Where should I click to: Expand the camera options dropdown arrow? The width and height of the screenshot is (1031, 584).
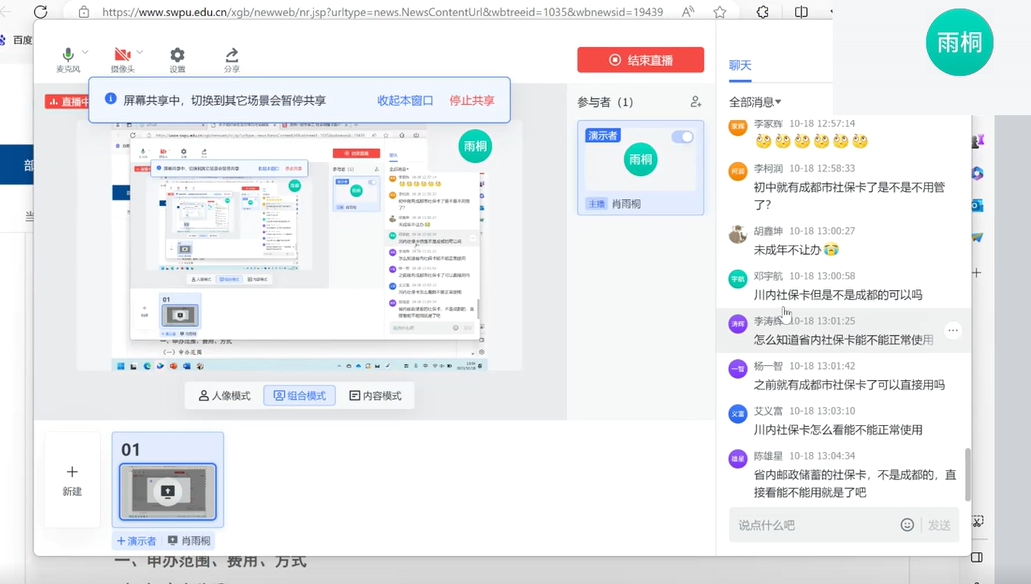[x=140, y=52]
